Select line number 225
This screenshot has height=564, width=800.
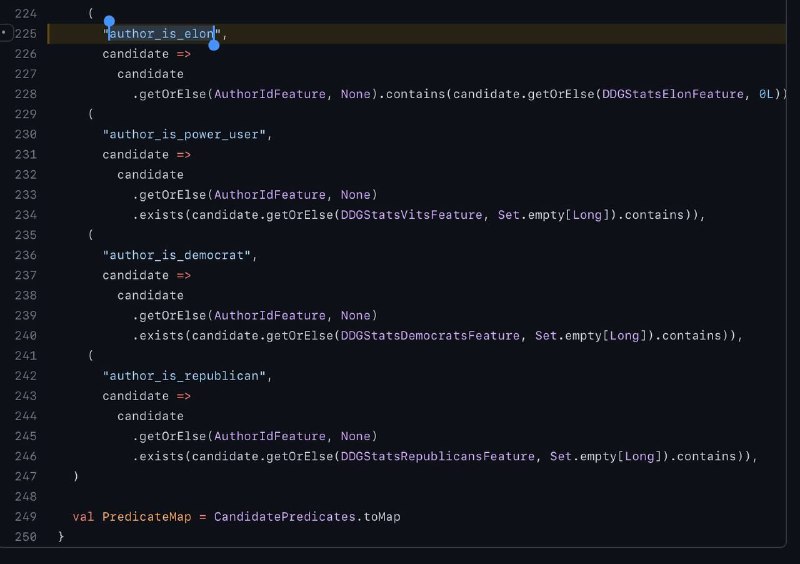pyautogui.click(x=25, y=34)
